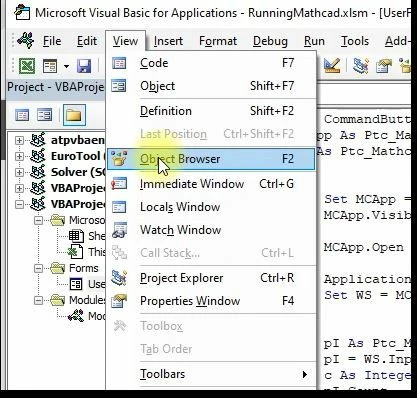Expand the EuroTool project node
This screenshot has height=398, width=417.
pyautogui.click(x=19, y=156)
